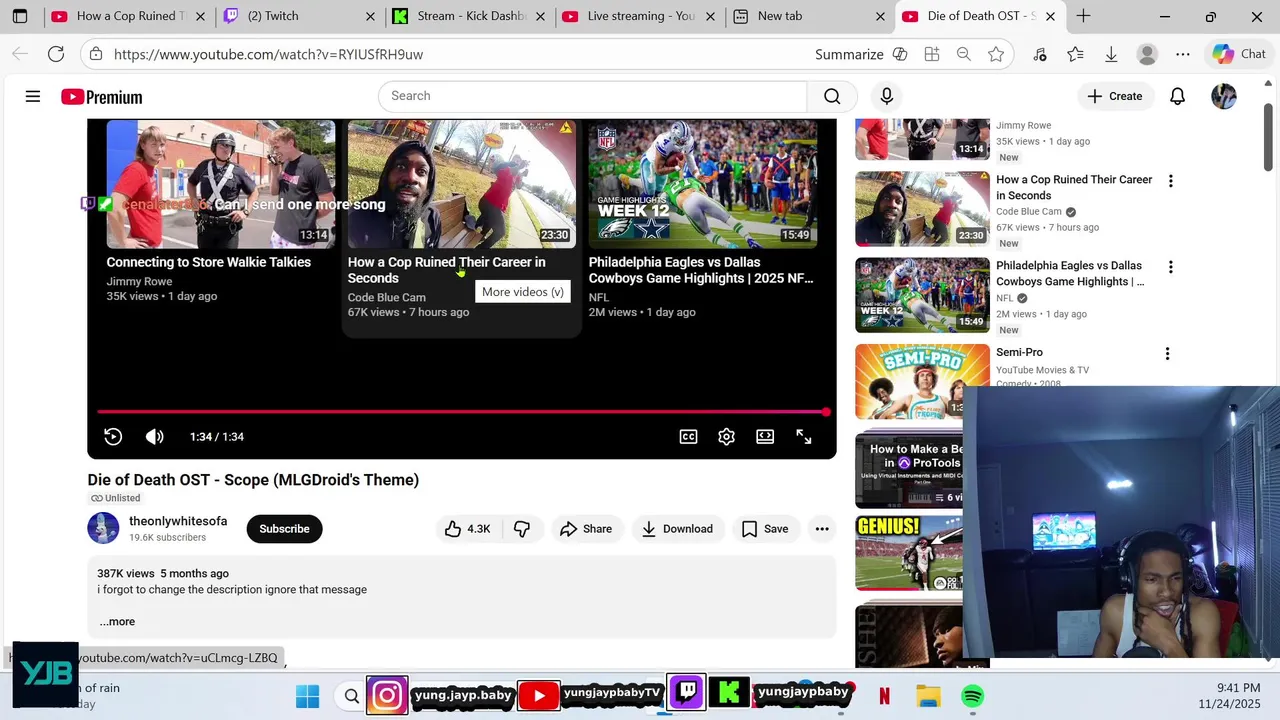Image resolution: width=1280 pixels, height=720 pixels.
Task: Mute the video volume icon
Action: click(154, 437)
